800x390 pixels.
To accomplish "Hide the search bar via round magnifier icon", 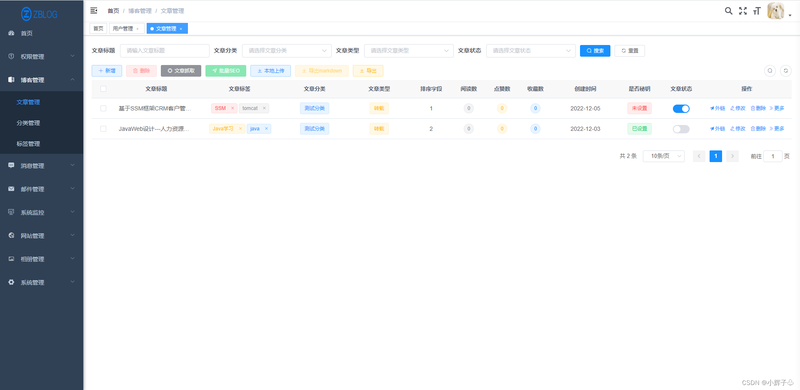I will coord(770,71).
